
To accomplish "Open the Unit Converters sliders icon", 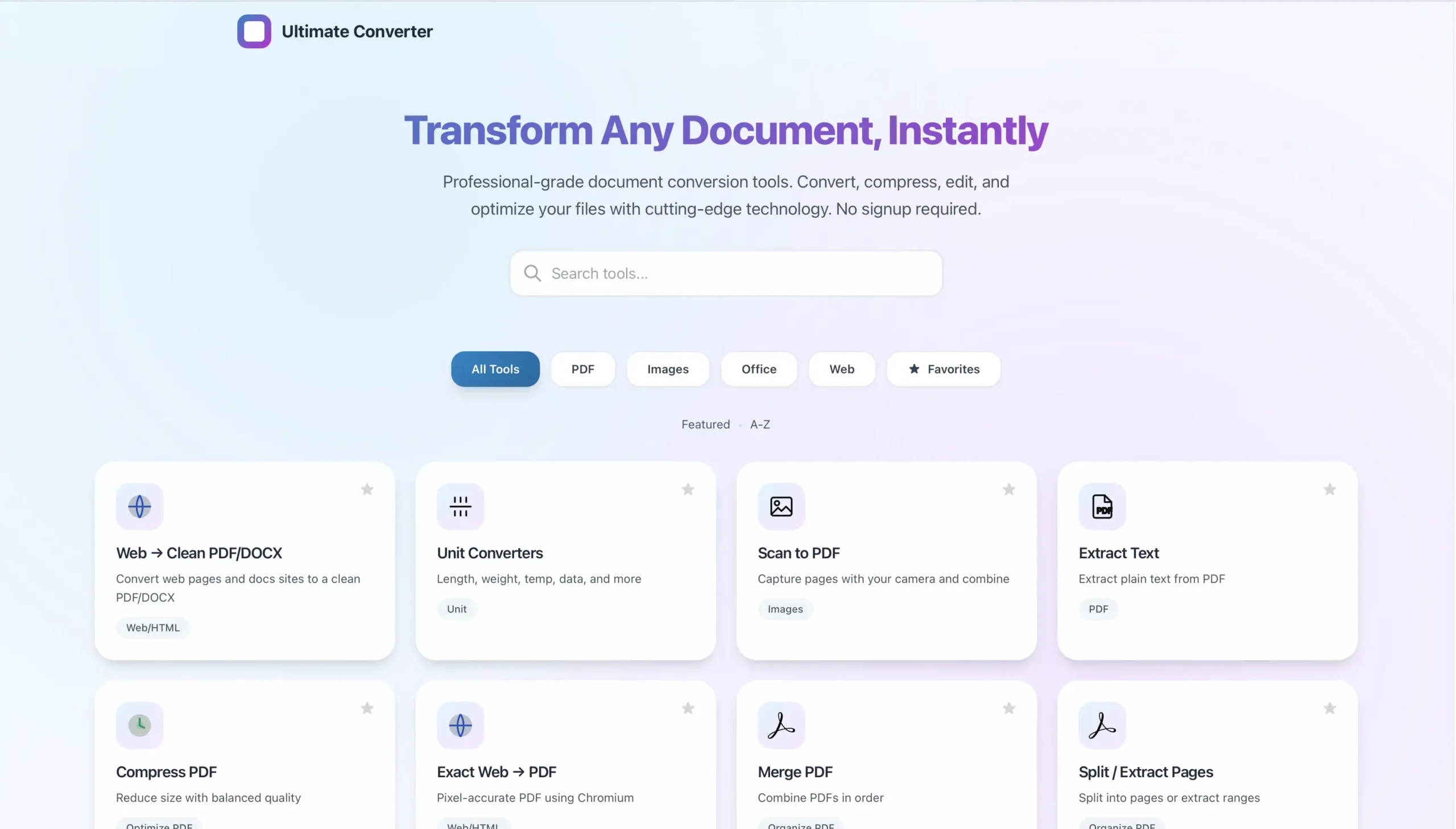I will coord(460,506).
